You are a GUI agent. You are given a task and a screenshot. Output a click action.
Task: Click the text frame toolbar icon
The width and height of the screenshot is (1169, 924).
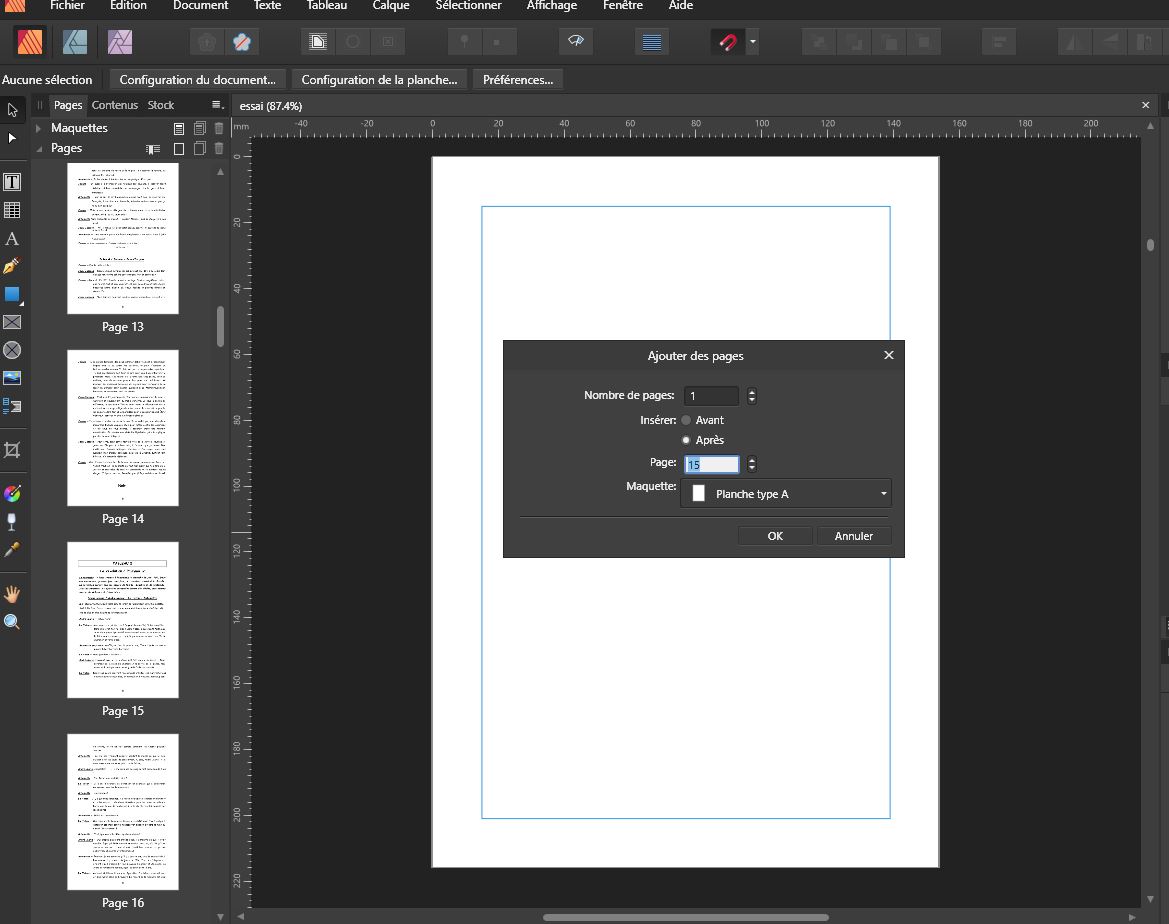pyautogui.click(x=318, y=42)
